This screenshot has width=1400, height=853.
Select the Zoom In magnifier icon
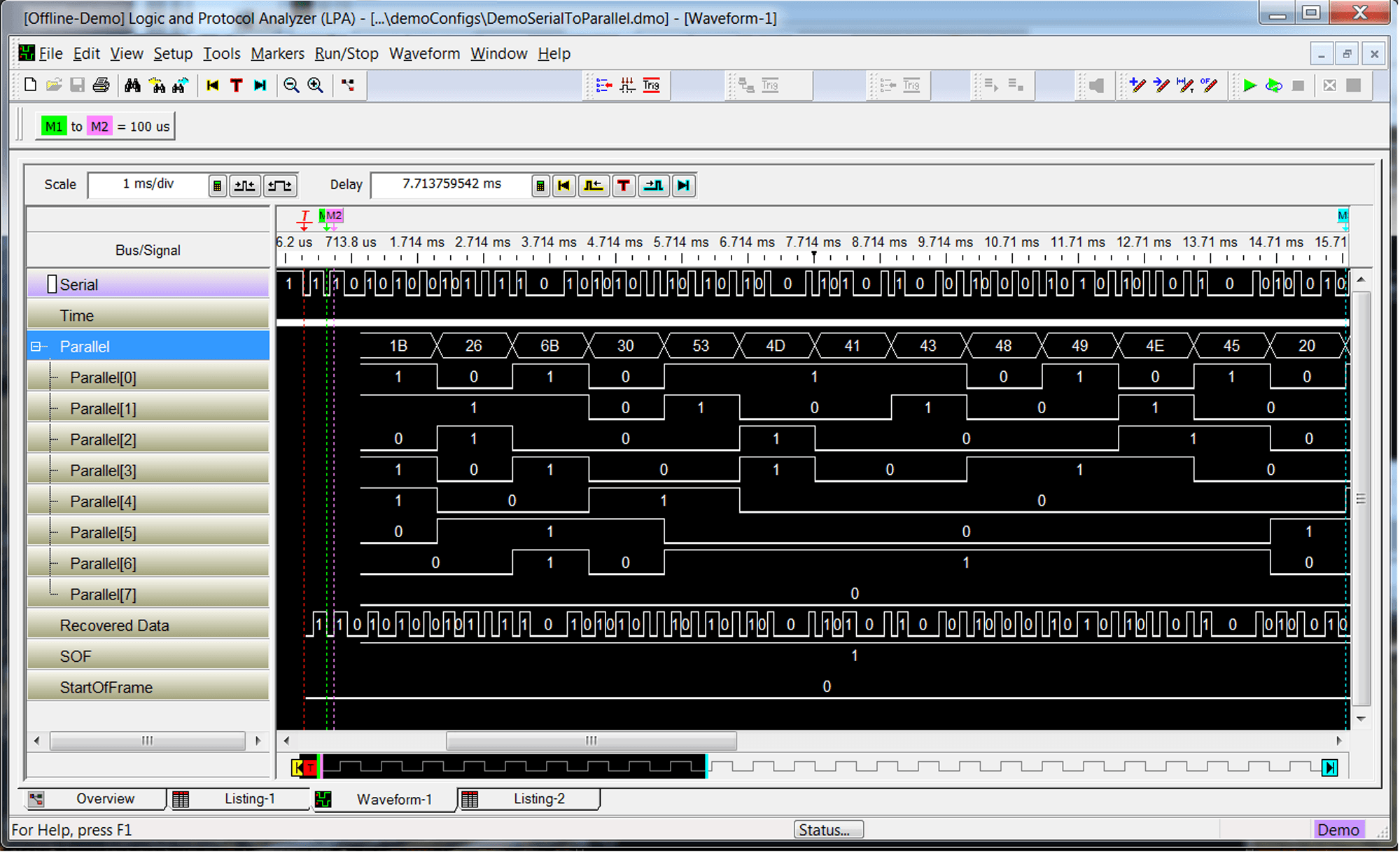[x=315, y=85]
